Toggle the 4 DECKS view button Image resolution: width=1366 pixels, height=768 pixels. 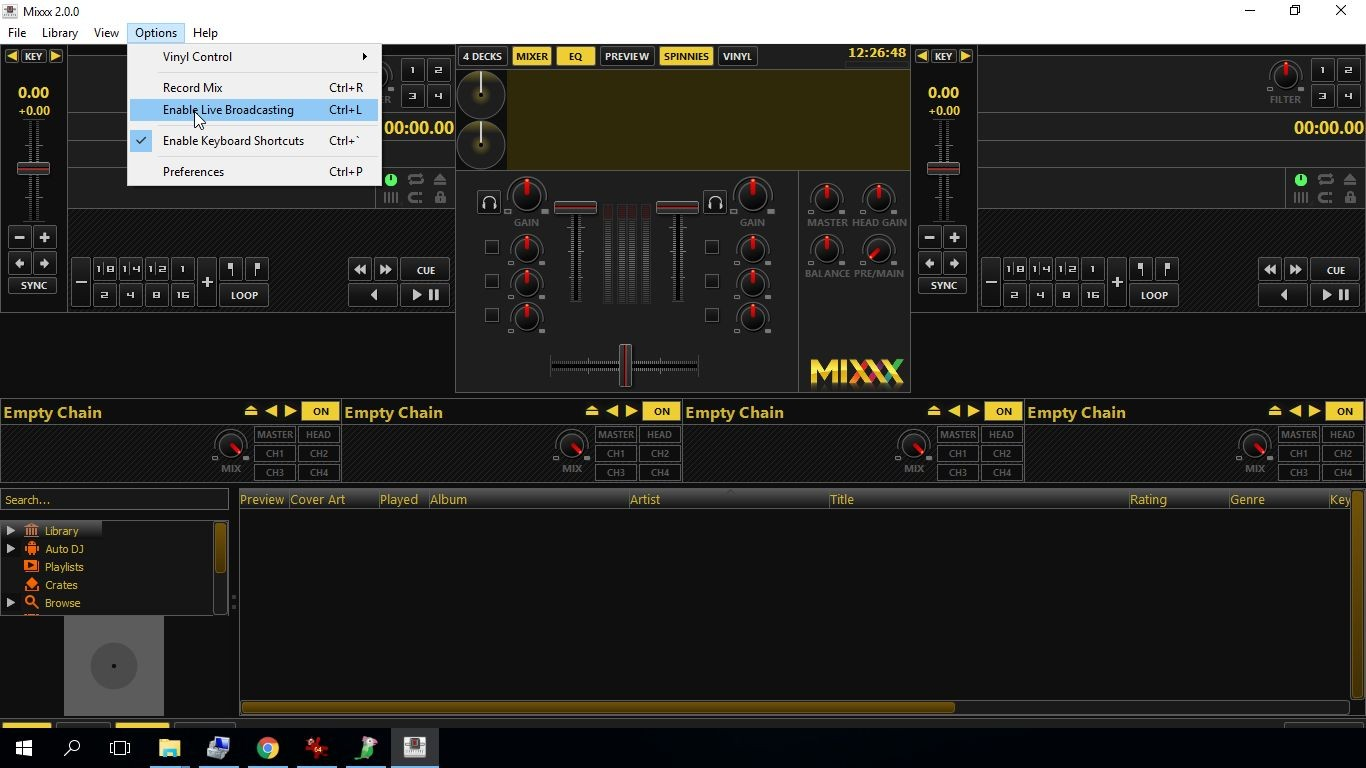[482, 56]
